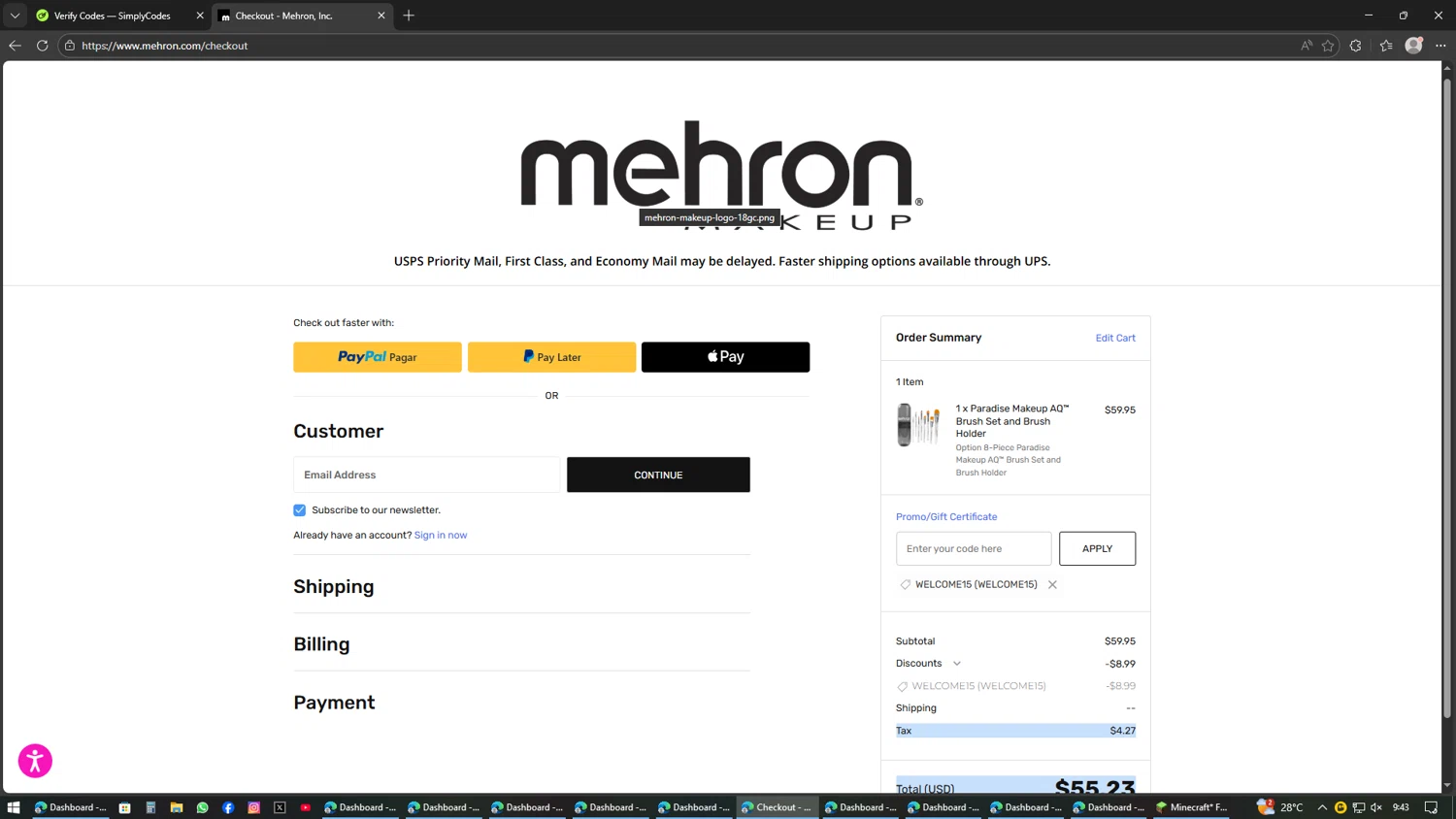Open a new browser tab
Viewport: 1456px width, 819px height.
coord(409,16)
